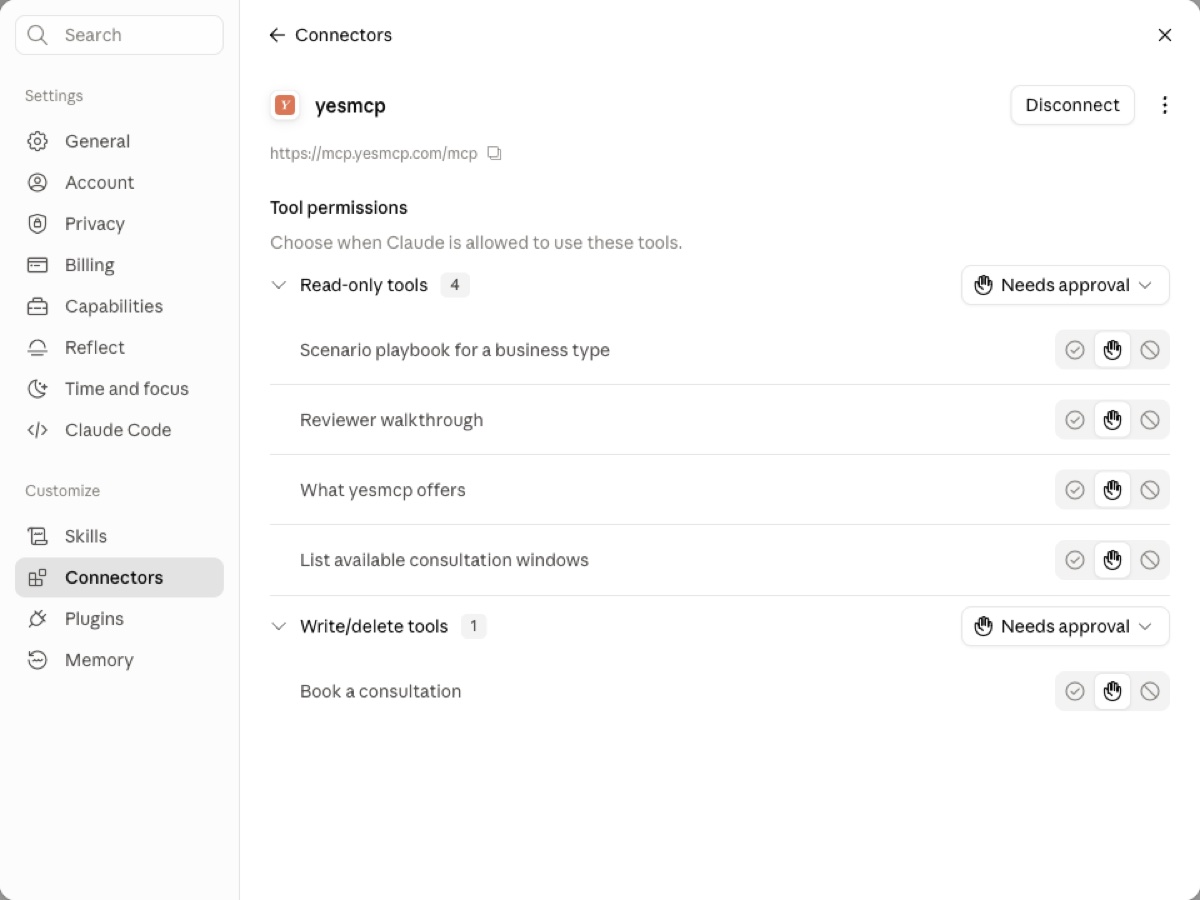Collapse the Write/delete tools section
The width and height of the screenshot is (1200, 900).
tap(279, 626)
